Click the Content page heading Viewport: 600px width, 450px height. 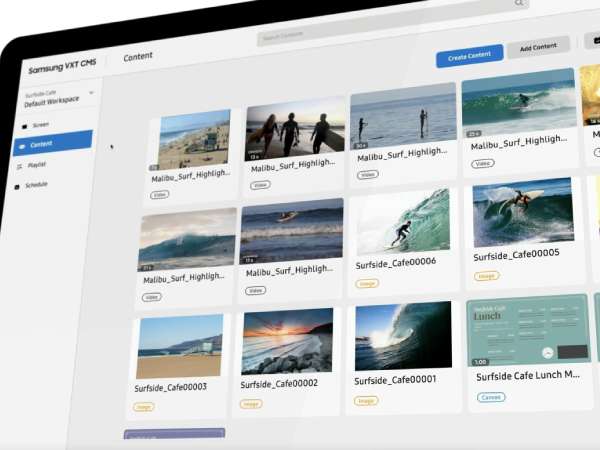[x=138, y=57]
